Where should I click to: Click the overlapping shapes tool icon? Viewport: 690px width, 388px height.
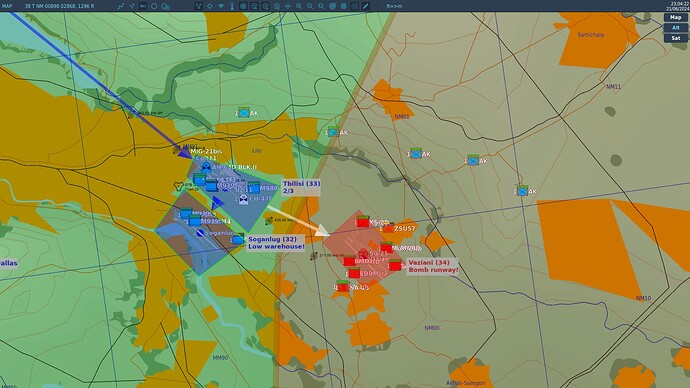[x=165, y=6]
